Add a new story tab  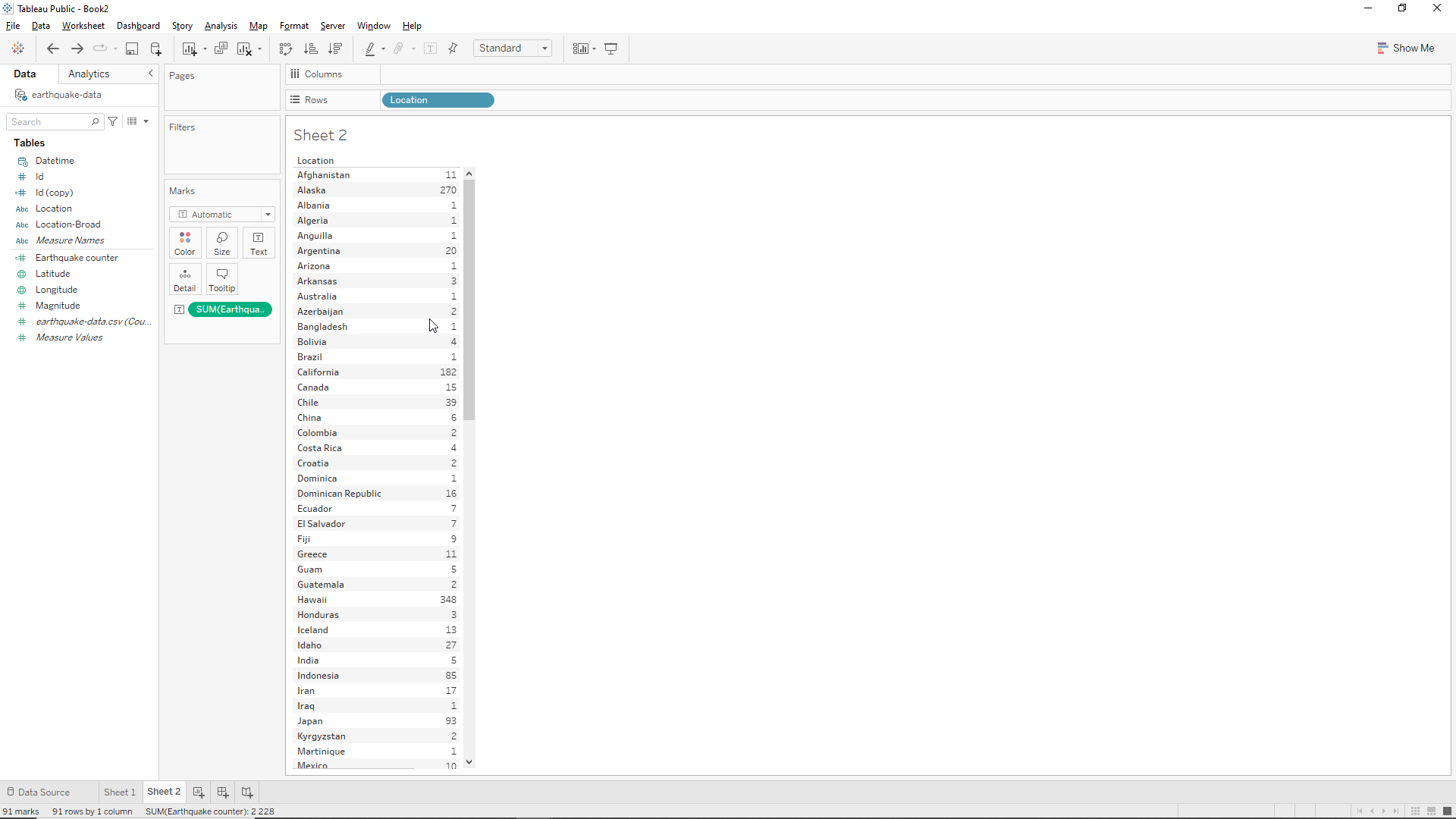pos(247,792)
